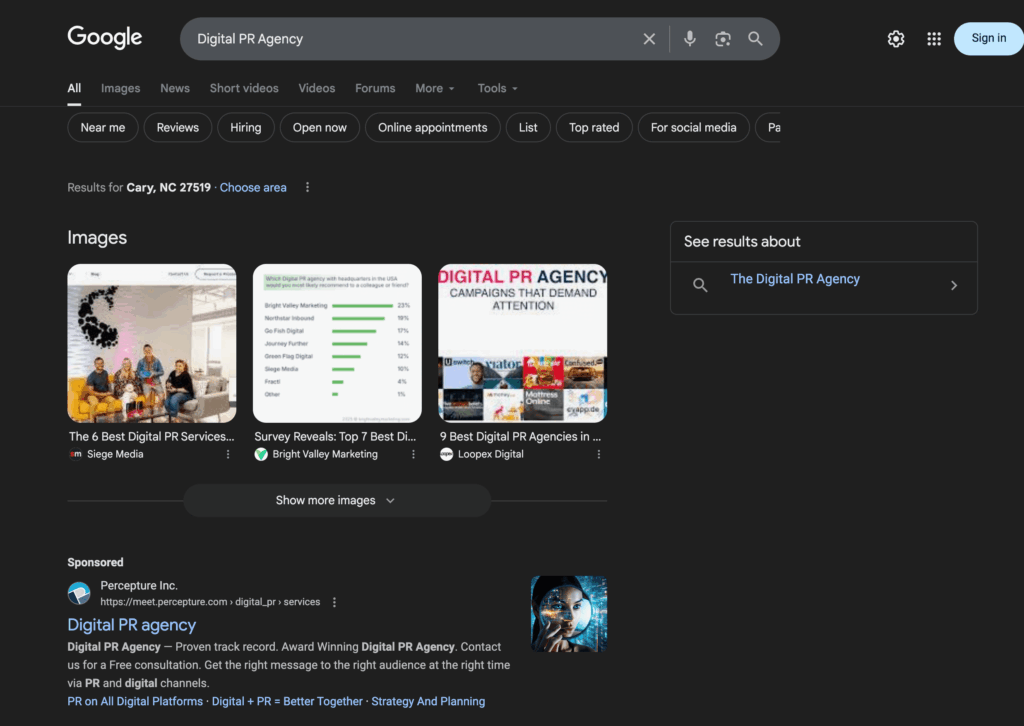Open quick settings via the gear icon
Screen dimensions: 1024x726
[x=895, y=38]
